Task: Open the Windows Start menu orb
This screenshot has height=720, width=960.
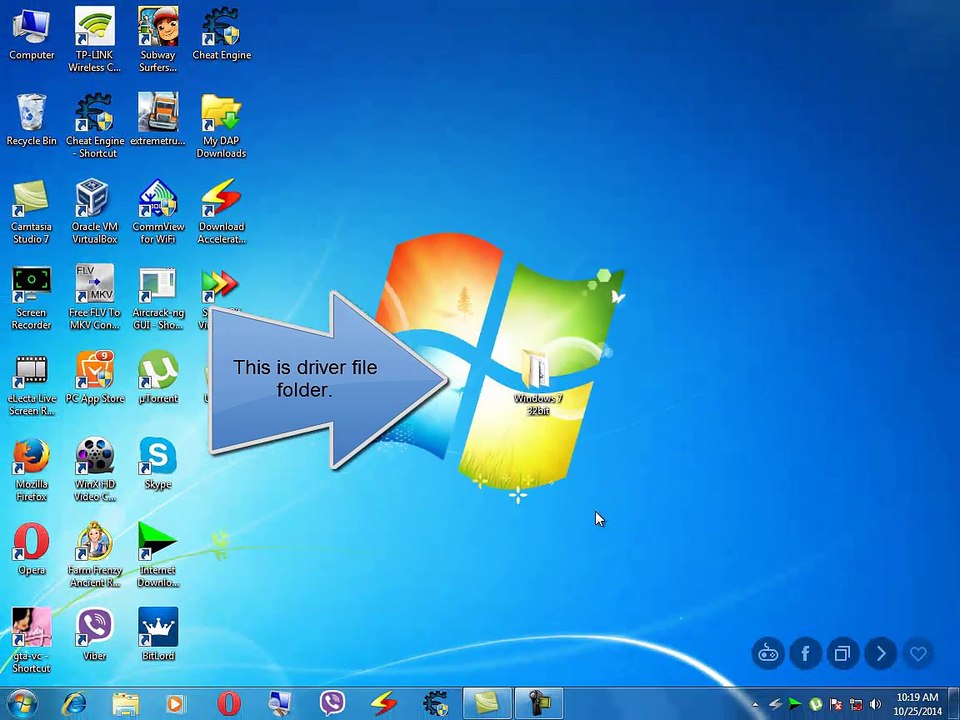Action: point(23,703)
